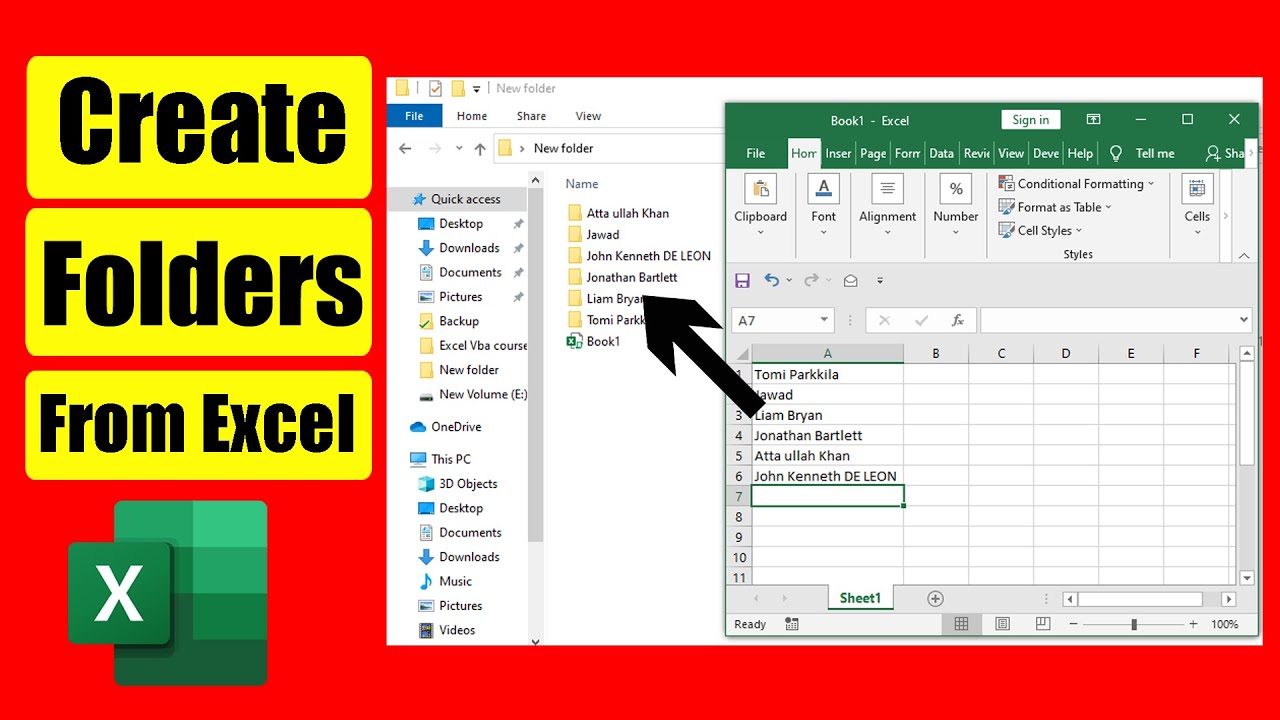Click the vertical scrollbar down arrow in Excel
Viewport: 1280px width, 720px height.
tap(1246, 578)
